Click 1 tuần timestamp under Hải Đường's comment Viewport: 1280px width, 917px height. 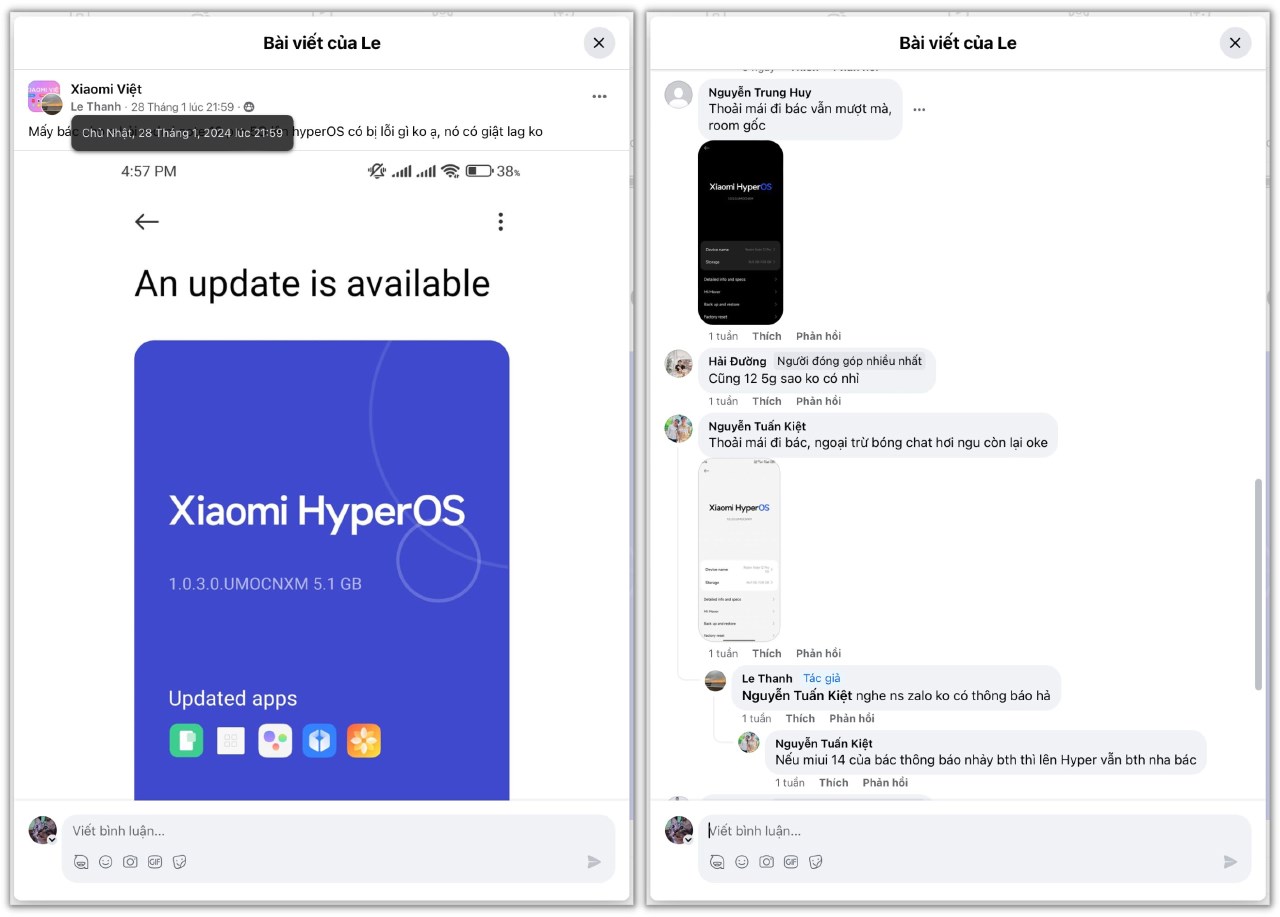[x=723, y=401]
